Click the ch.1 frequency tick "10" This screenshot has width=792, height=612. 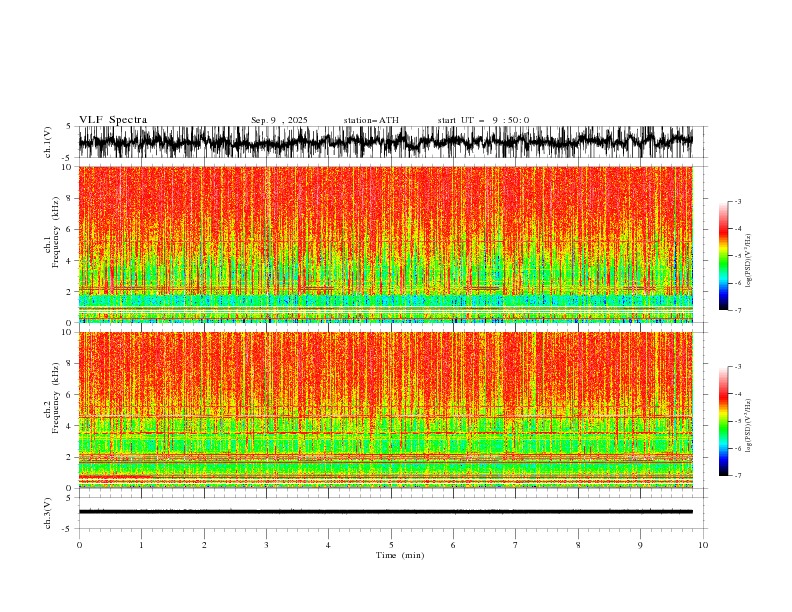click(67, 167)
